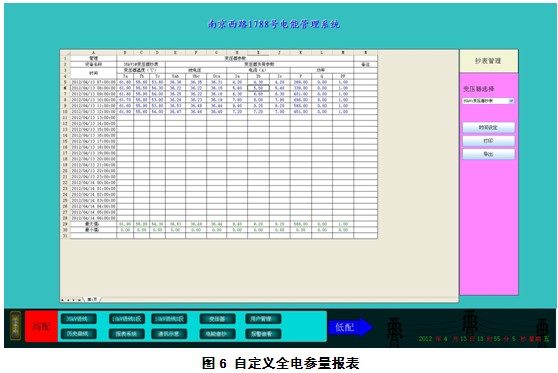Image resolution: width=558 pixels, height=373 pixels.
Task: Open the 报表系统 page
Action: click(x=127, y=334)
